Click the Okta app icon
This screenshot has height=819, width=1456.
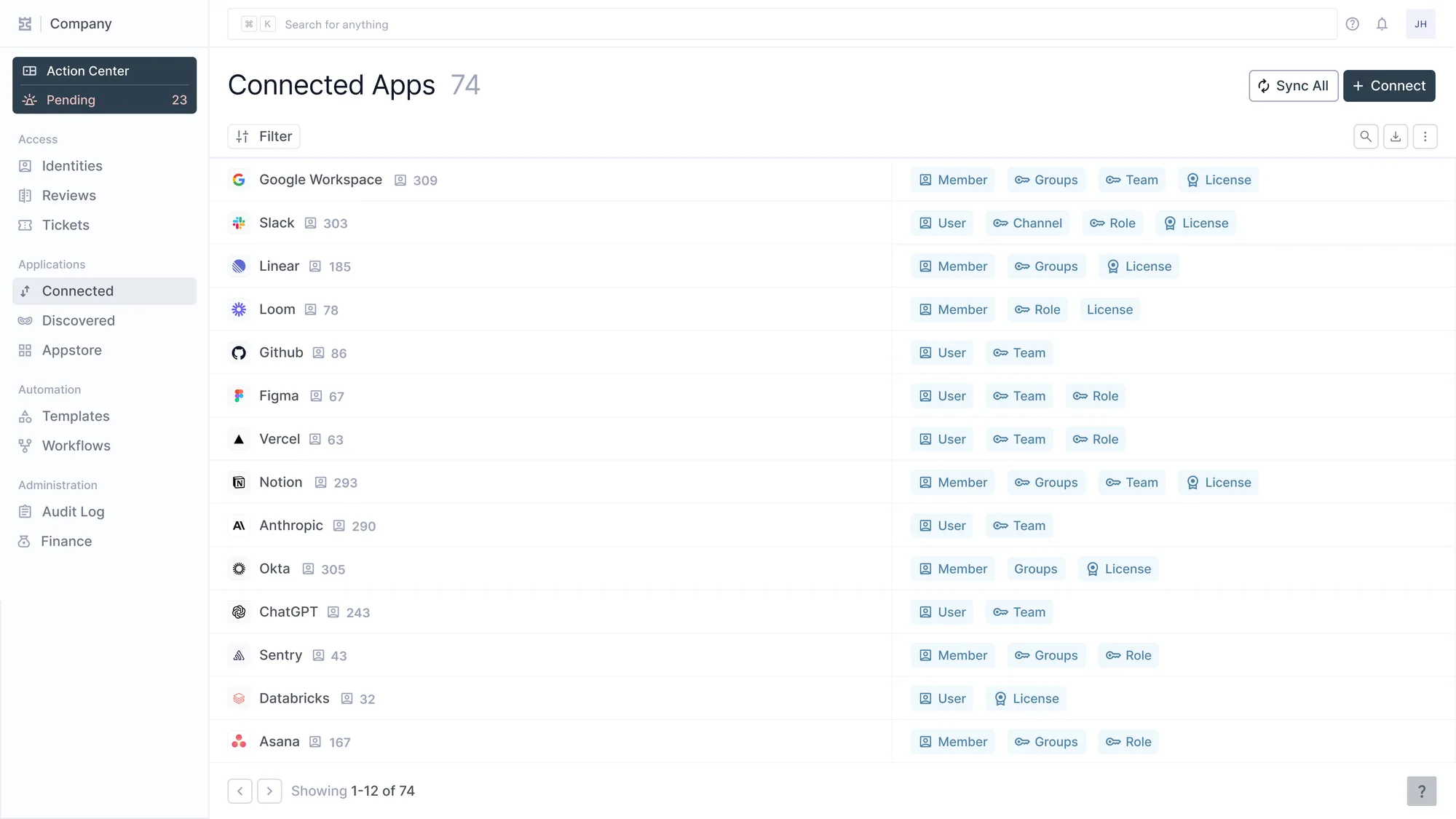[239, 569]
